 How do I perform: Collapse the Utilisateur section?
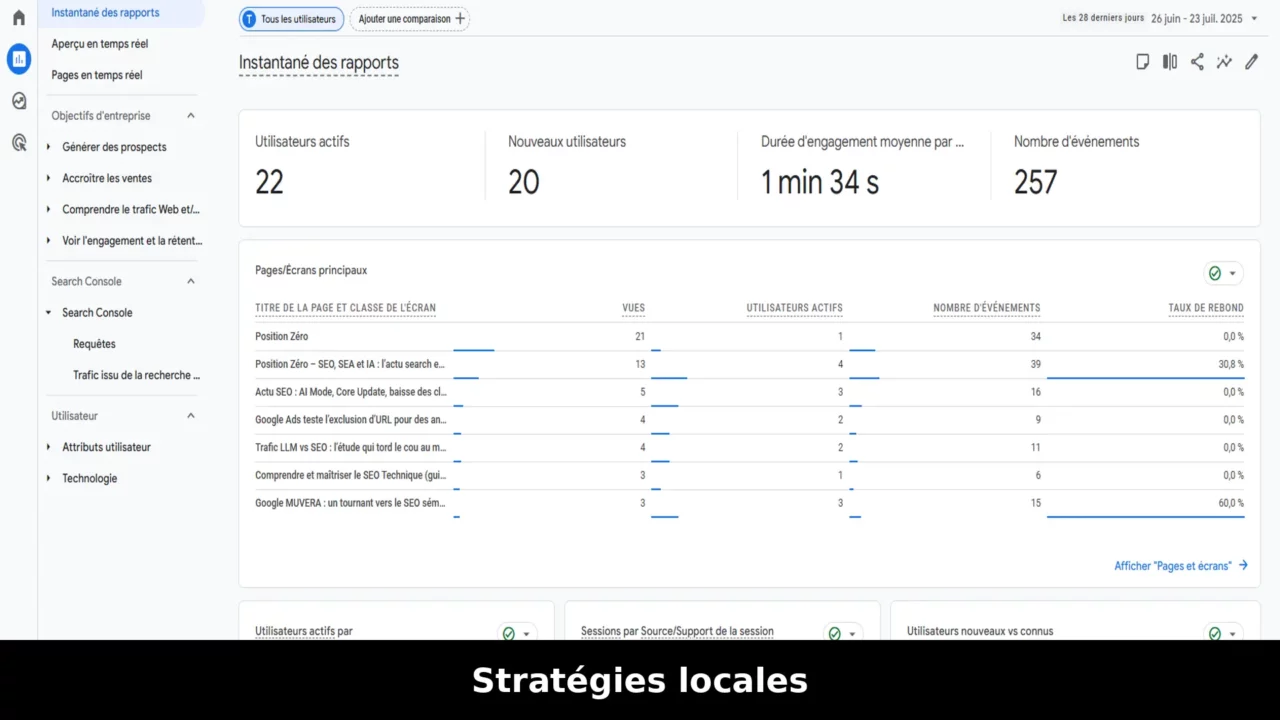coord(191,416)
